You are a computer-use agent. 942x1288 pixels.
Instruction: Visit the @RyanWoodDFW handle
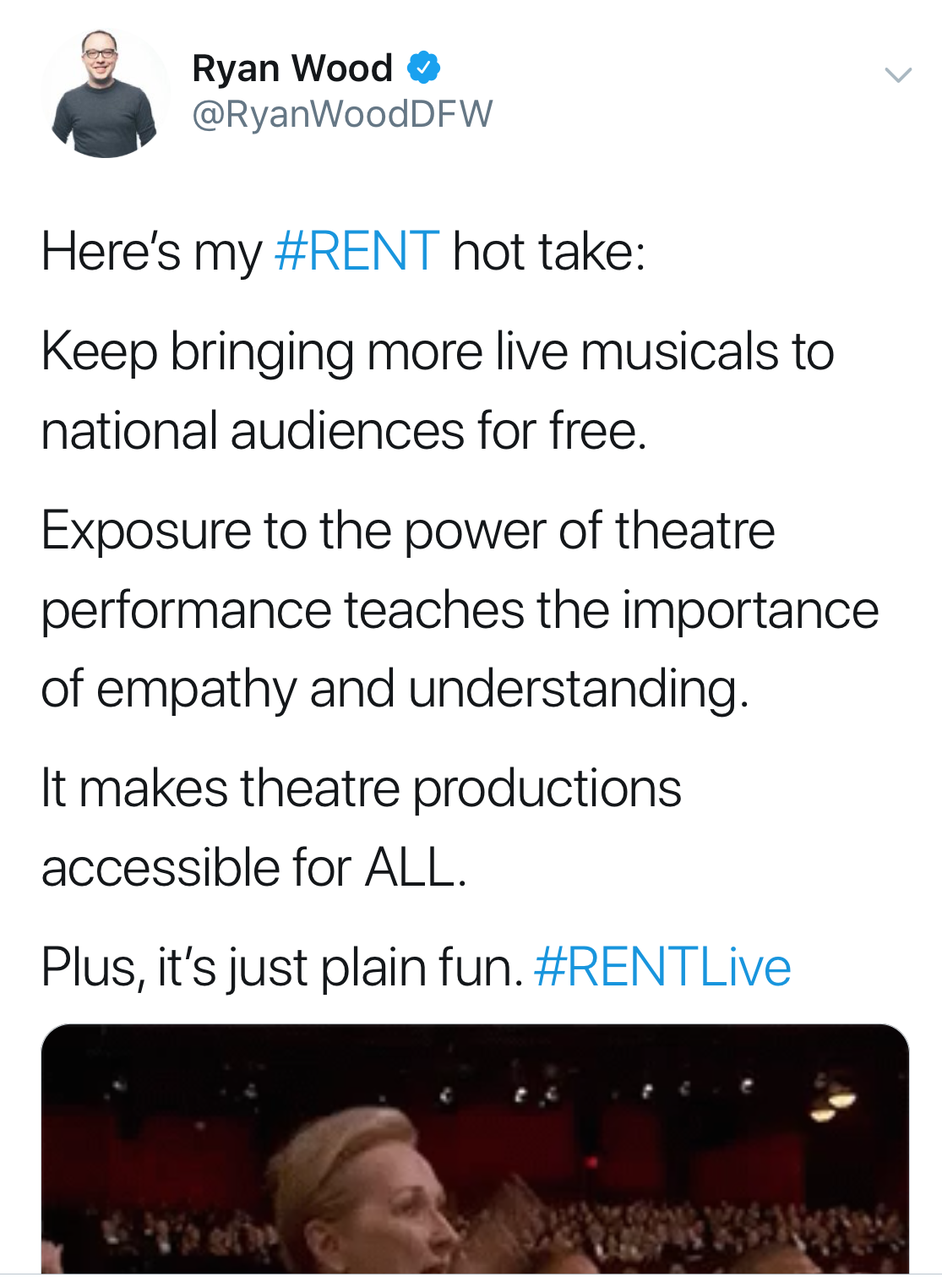342,114
